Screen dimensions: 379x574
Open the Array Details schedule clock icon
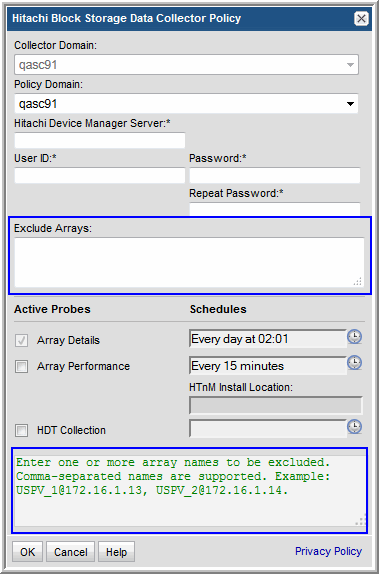(354, 336)
